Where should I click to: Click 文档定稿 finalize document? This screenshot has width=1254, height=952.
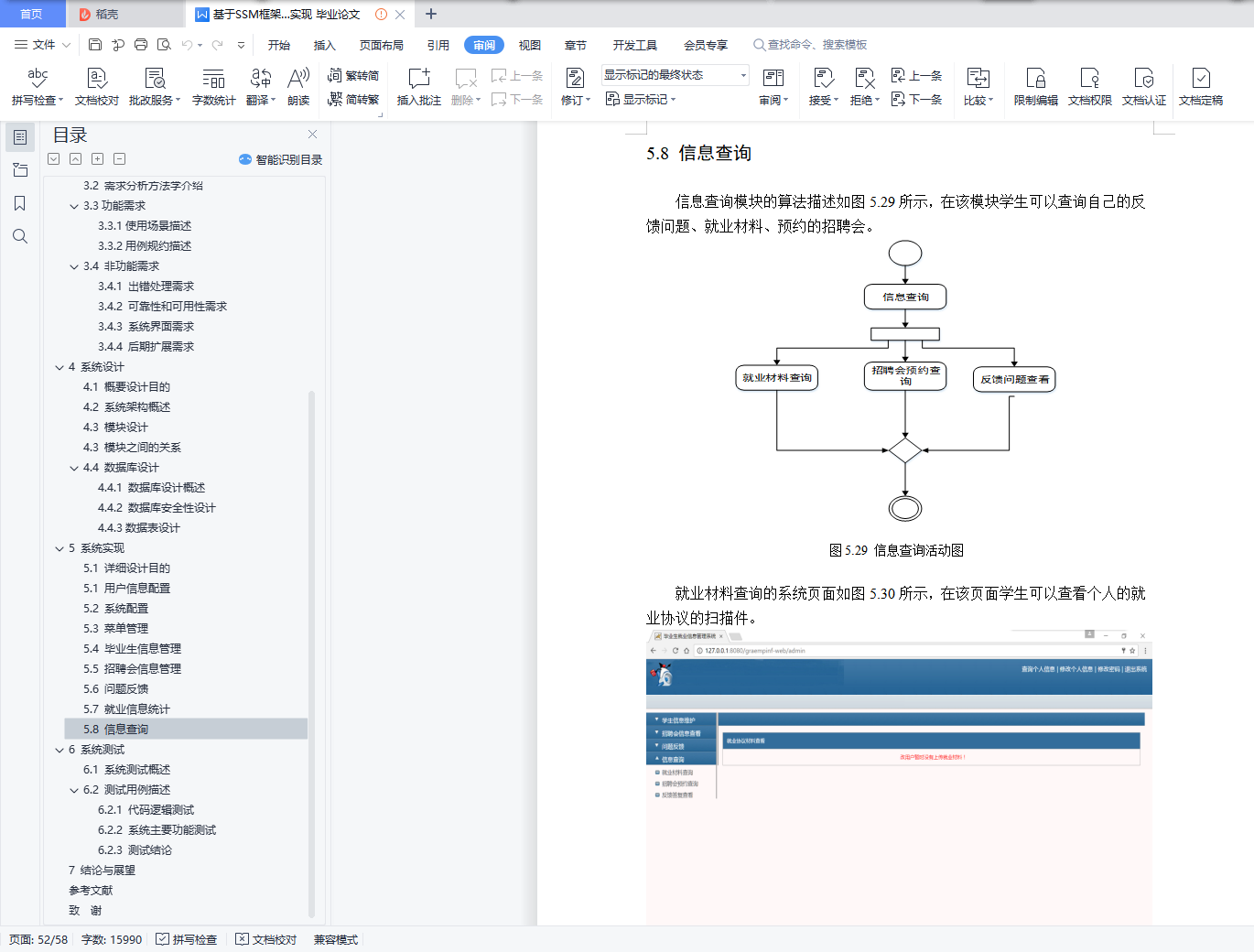pyautogui.click(x=1201, y=87)
